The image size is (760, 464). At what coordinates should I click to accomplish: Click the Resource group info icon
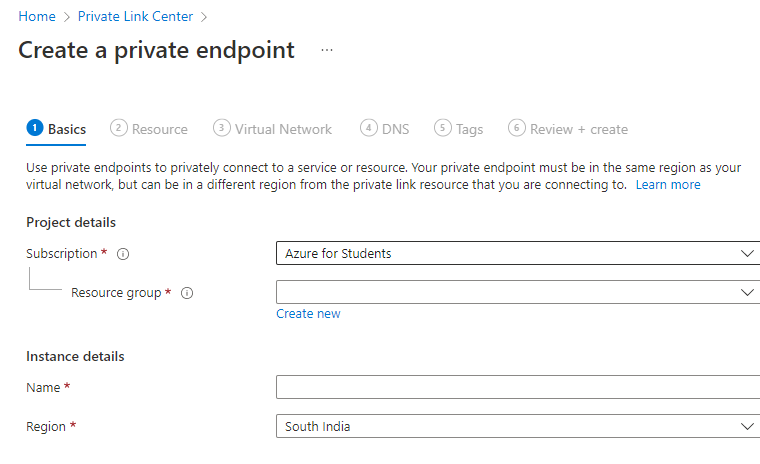pyautogui.click(x=187, y=293)
